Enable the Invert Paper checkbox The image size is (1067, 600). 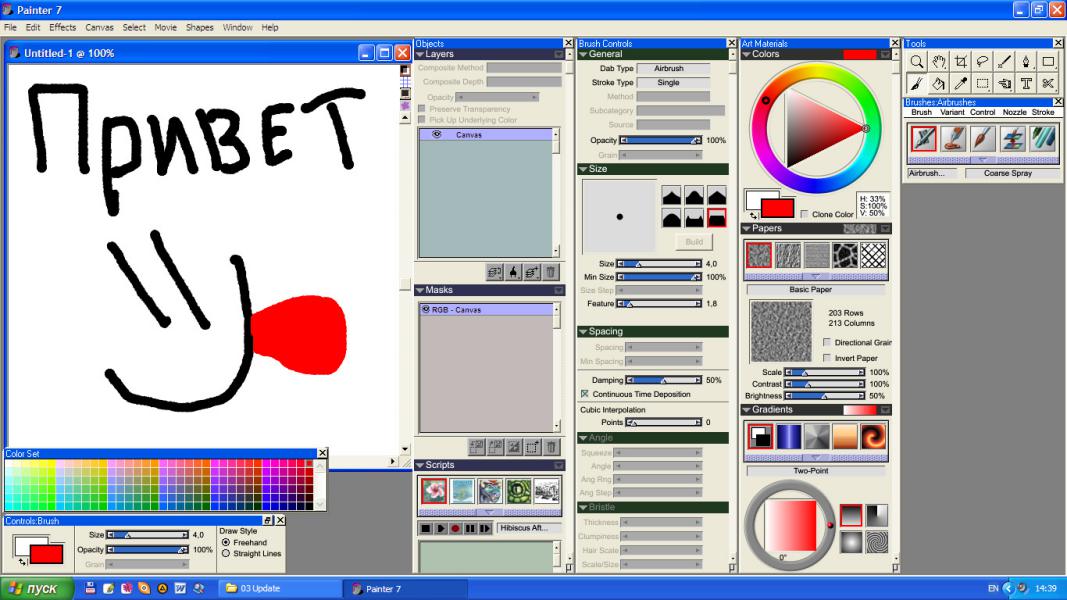[826, 358]
